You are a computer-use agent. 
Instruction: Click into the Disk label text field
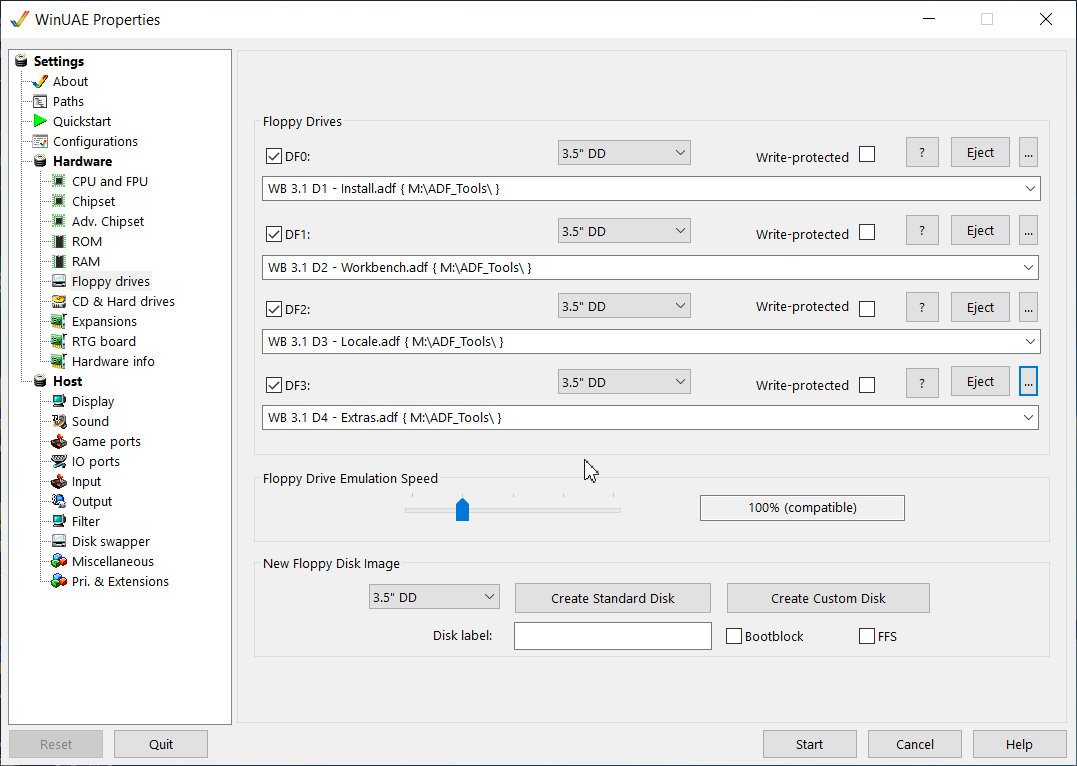click(613, 635)
